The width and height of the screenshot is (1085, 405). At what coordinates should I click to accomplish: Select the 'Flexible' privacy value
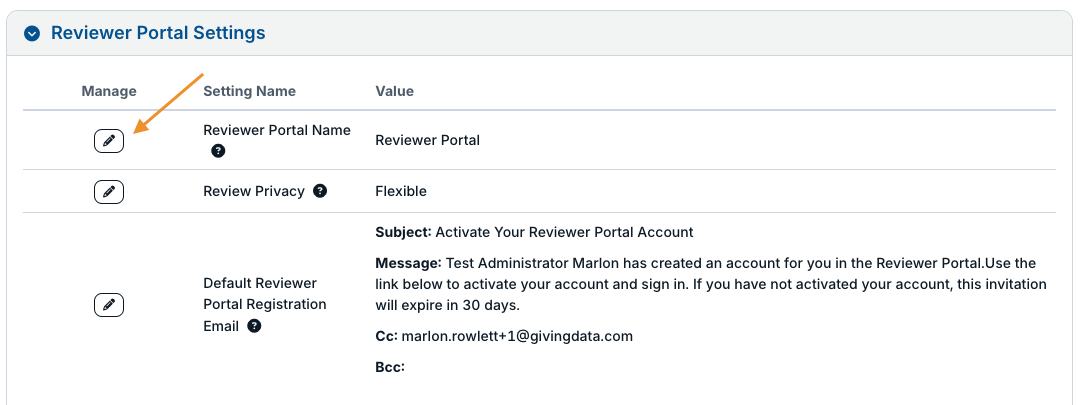pyautogui.click(x=401, y=192)
